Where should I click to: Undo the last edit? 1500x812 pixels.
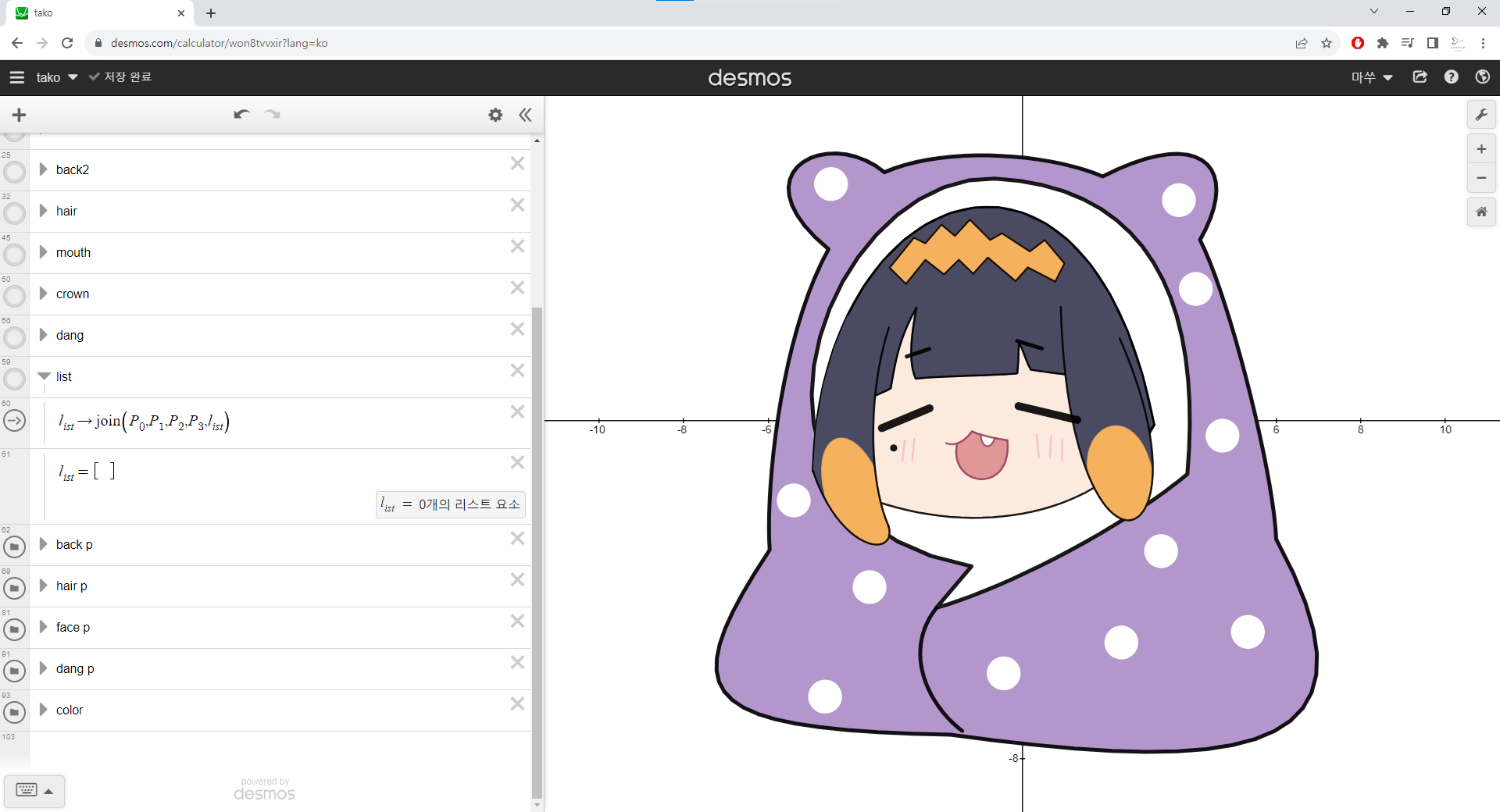coord(241,115)
